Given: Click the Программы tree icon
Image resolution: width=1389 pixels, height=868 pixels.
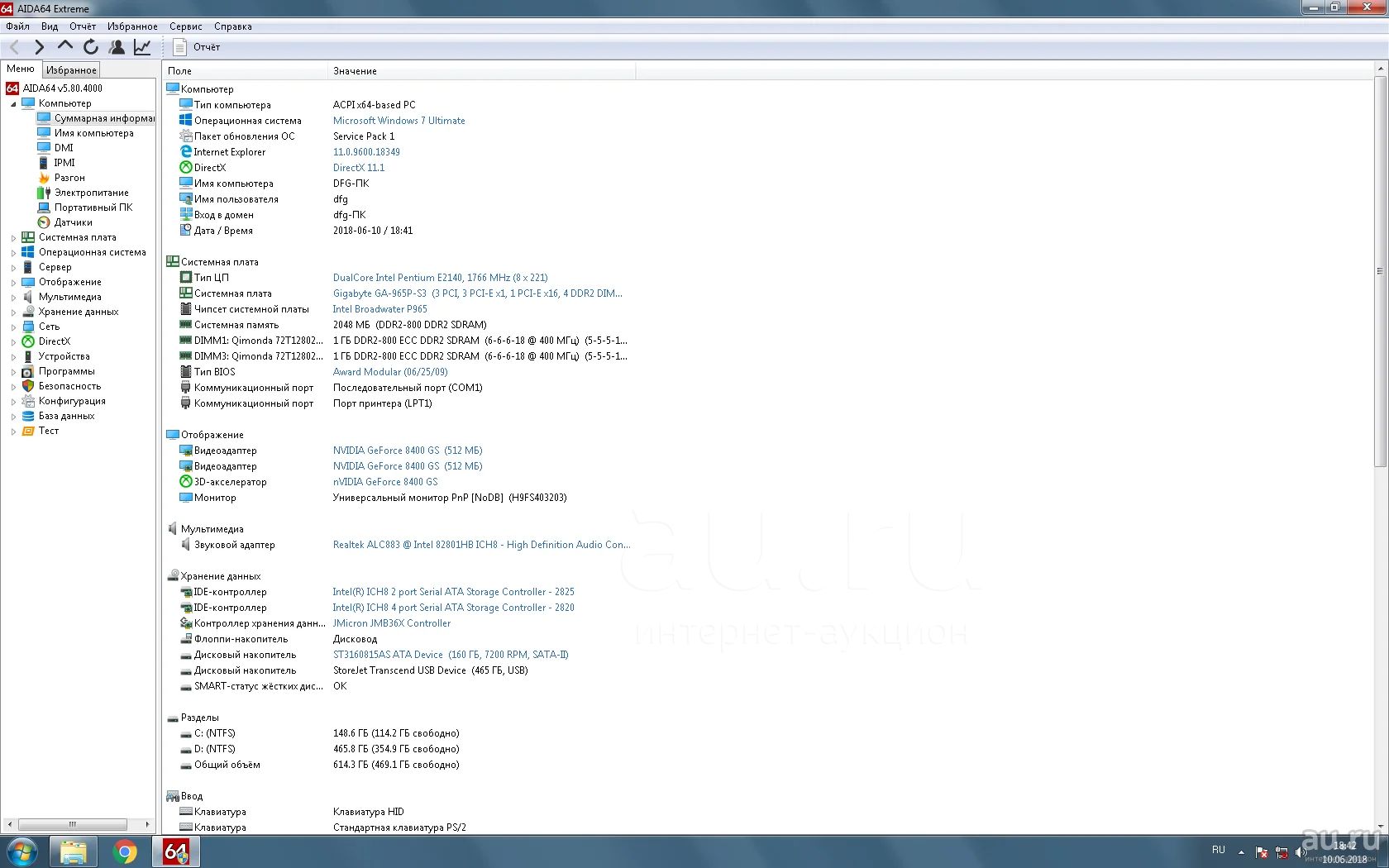Looking at the screenshot, I should (x=28, y=371).
